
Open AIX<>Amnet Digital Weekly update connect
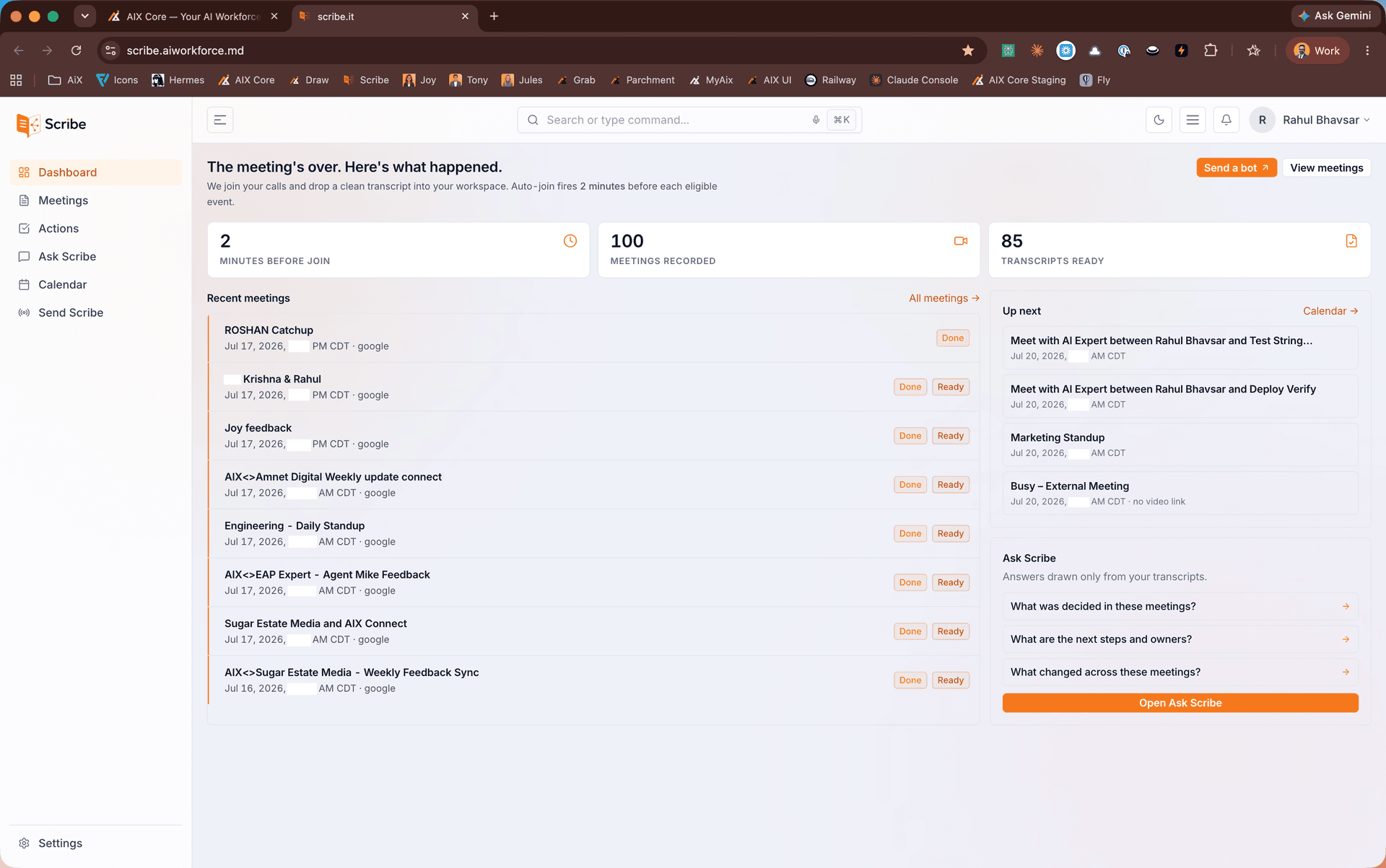(x=593, y=485)
